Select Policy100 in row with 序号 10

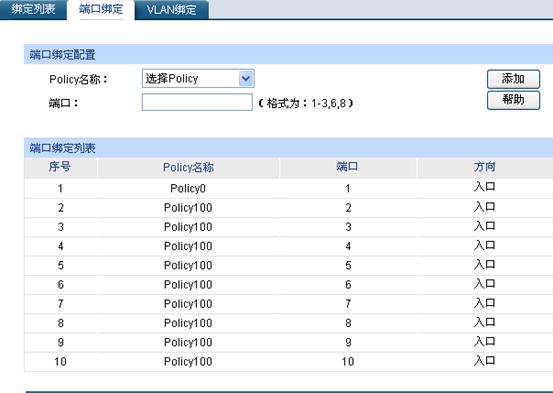(188, 362)
